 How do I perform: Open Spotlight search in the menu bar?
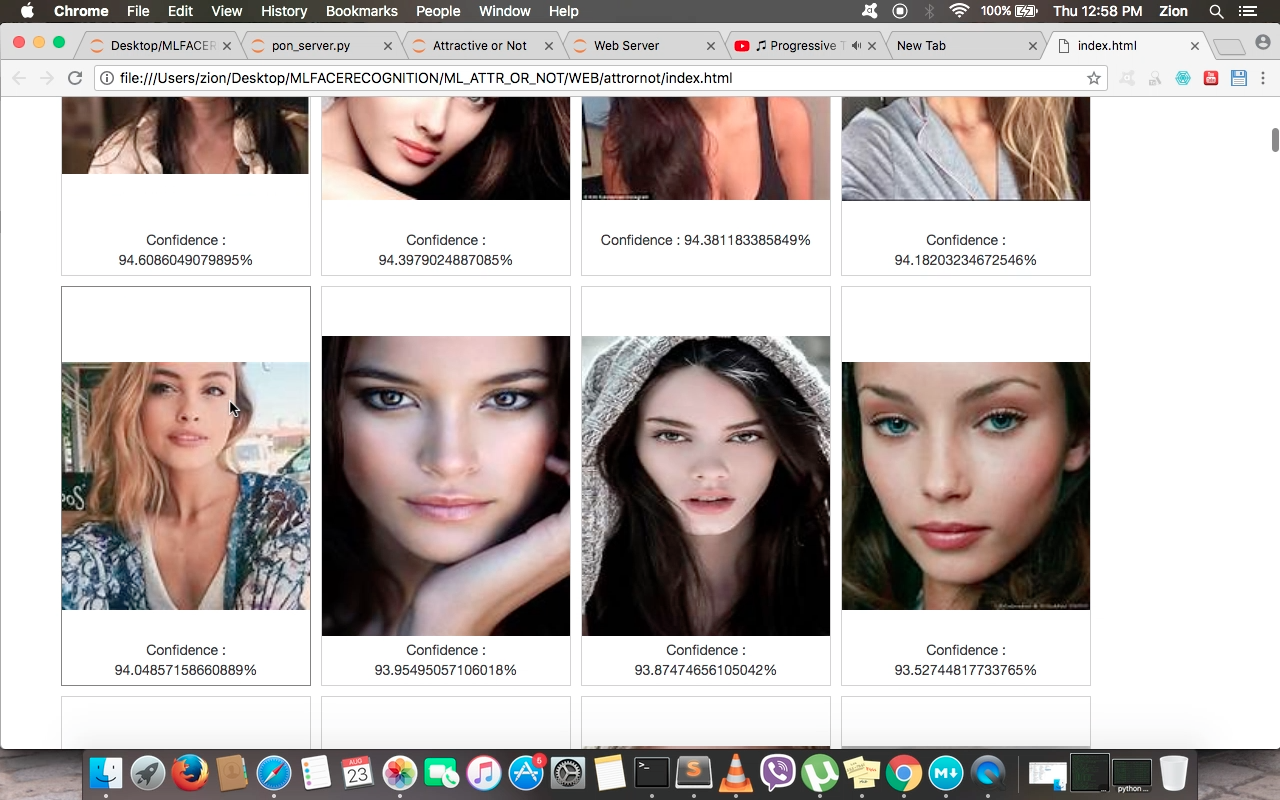coord(1216,11)
